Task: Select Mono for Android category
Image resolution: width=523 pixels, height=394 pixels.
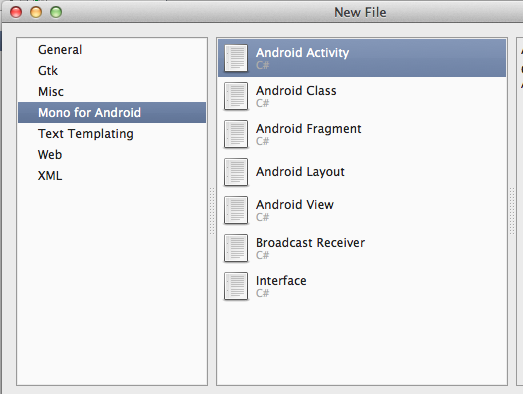Action: 112,113
